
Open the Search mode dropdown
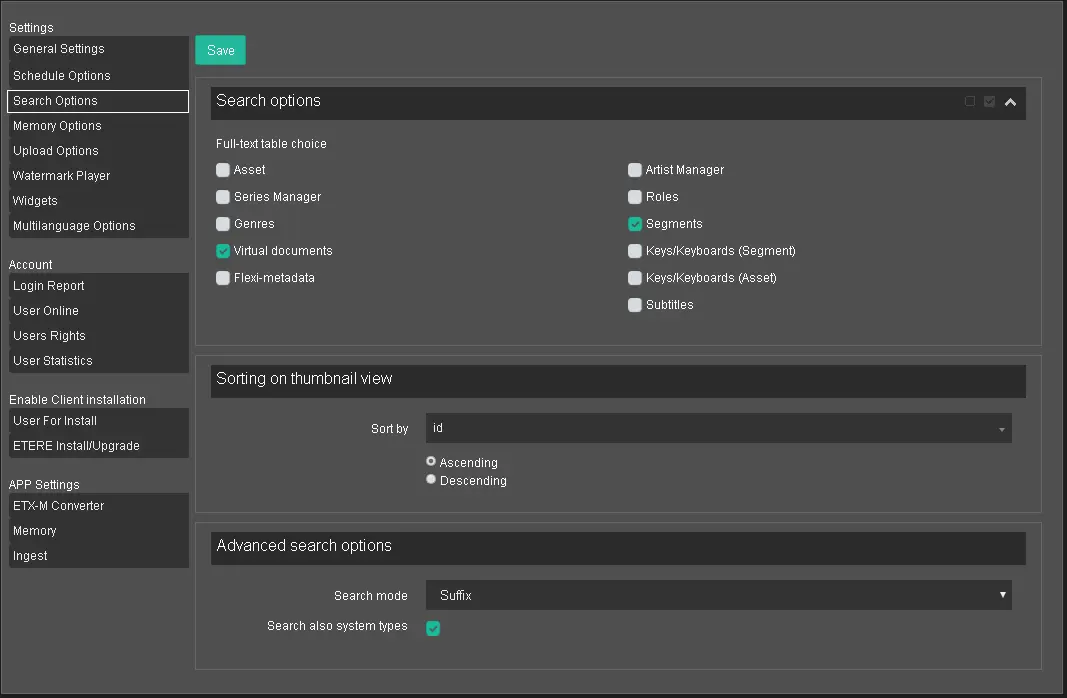718,595
